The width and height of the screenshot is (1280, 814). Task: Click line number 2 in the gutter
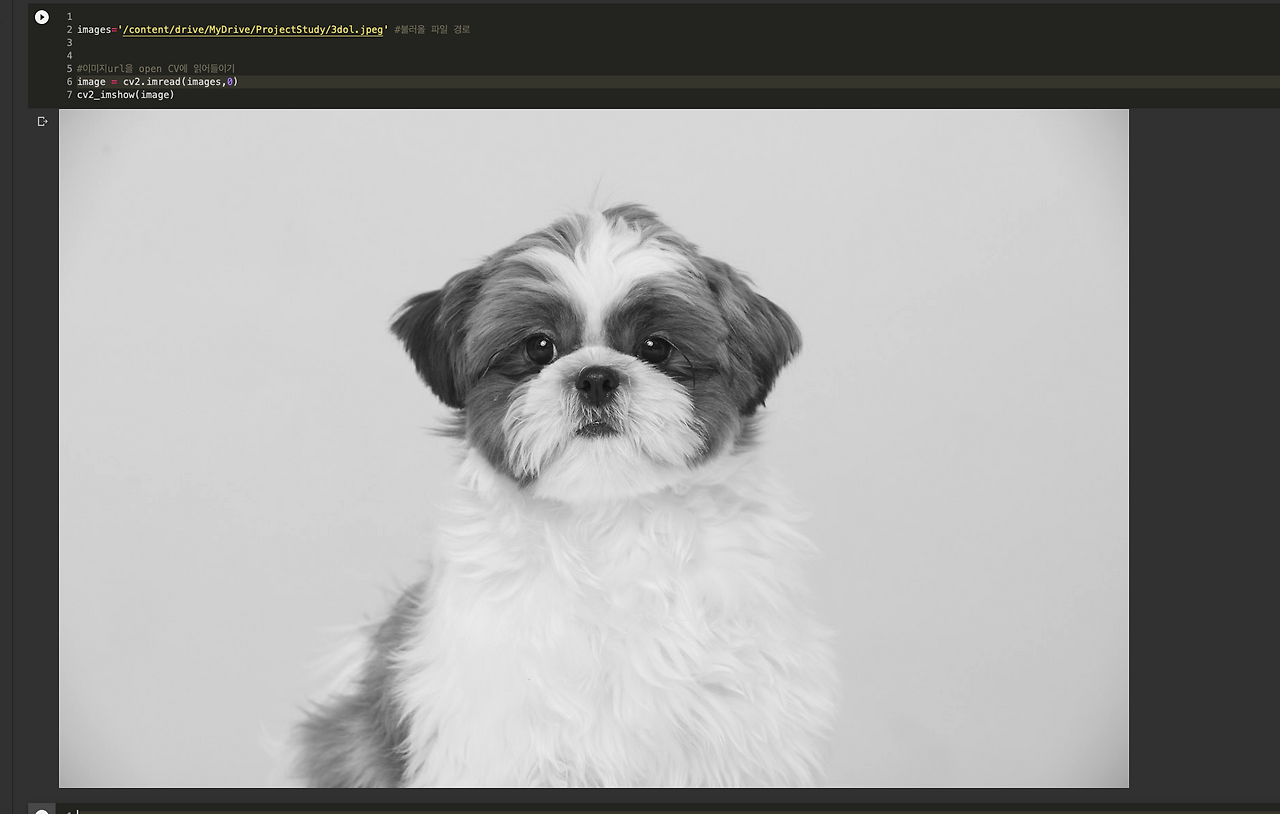(x=68, y=29)
